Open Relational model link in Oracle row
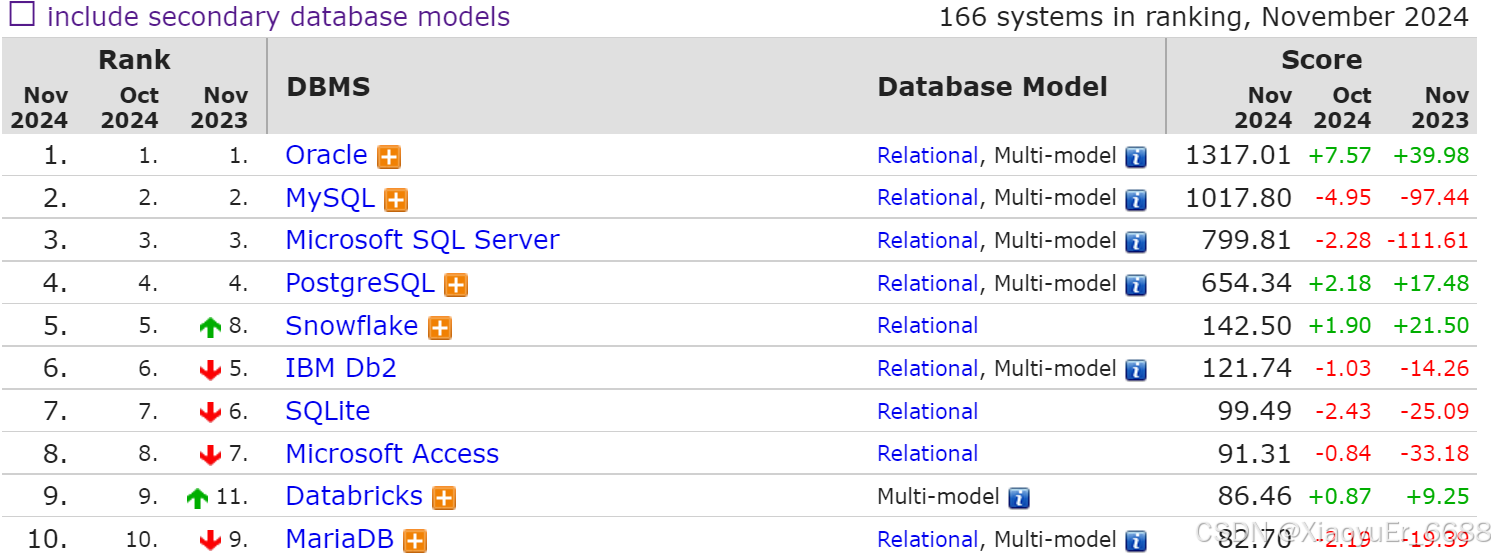Viewport: 1495px width, 558px height. pyautogui.click(x=927, y=156)
